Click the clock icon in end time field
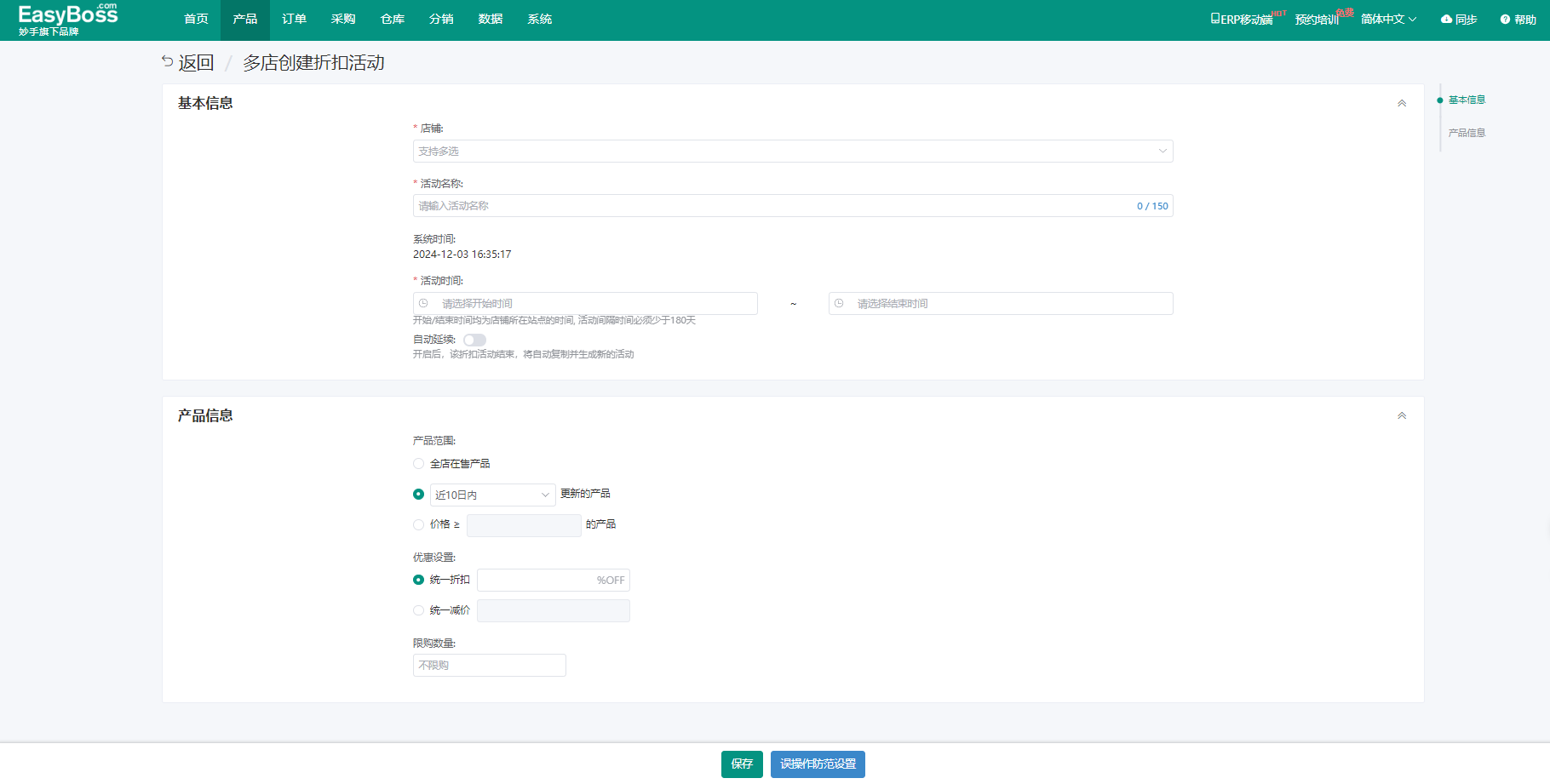 839,303
